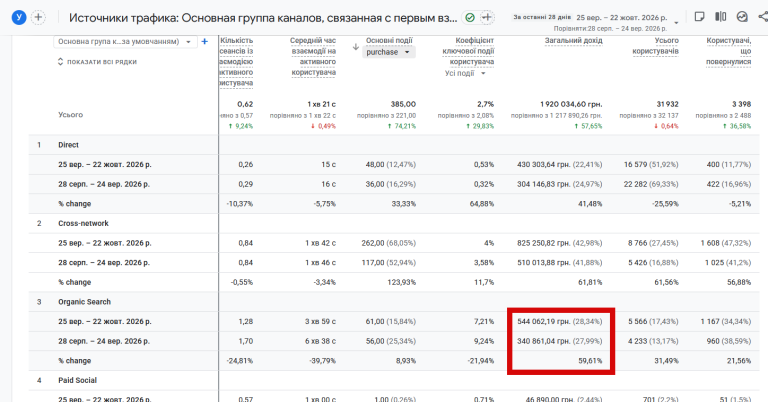The image size is (768, 402).
Task: Open the Insights trend icon in the toolbar
Action: click(x=742, y=17)
